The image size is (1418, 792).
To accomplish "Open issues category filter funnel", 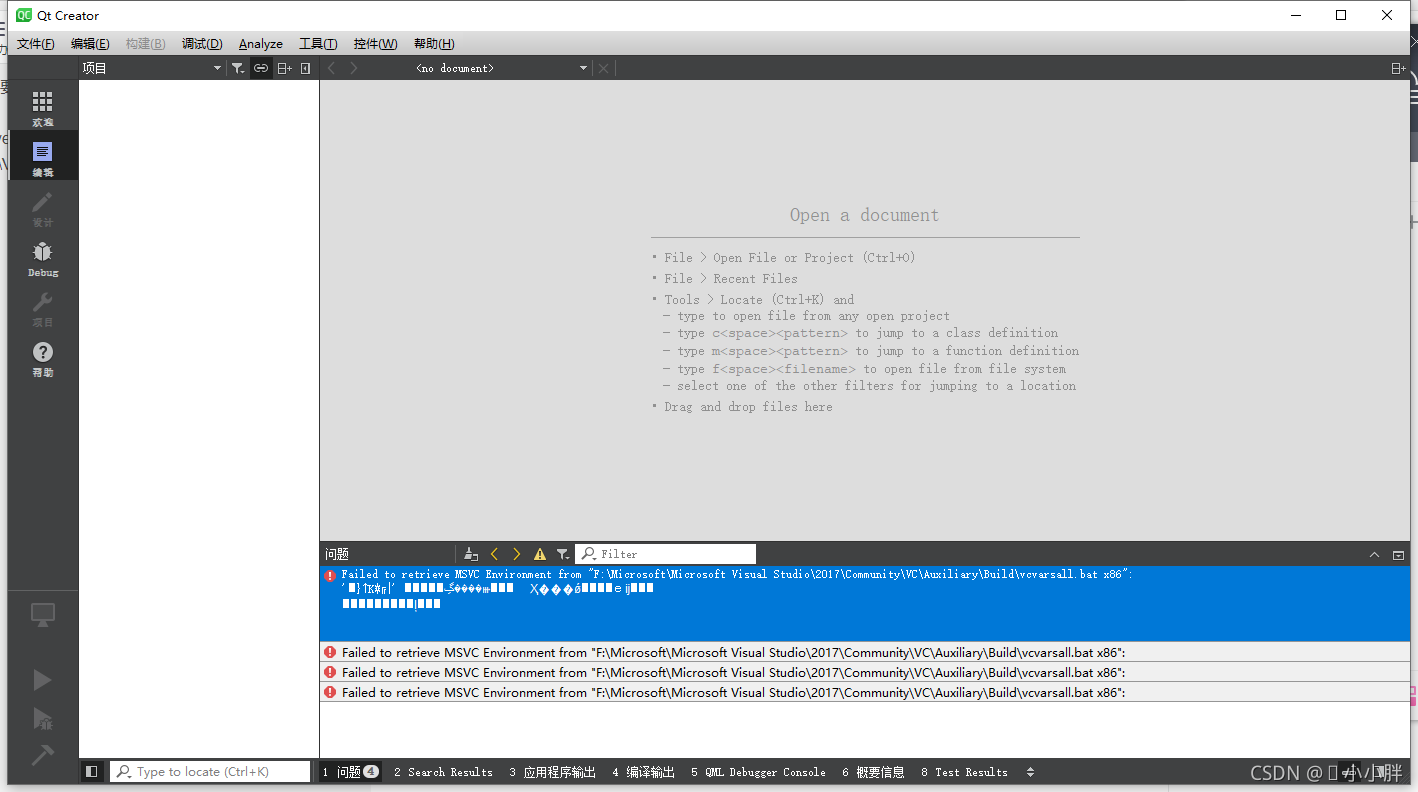I will pos(563,554).
